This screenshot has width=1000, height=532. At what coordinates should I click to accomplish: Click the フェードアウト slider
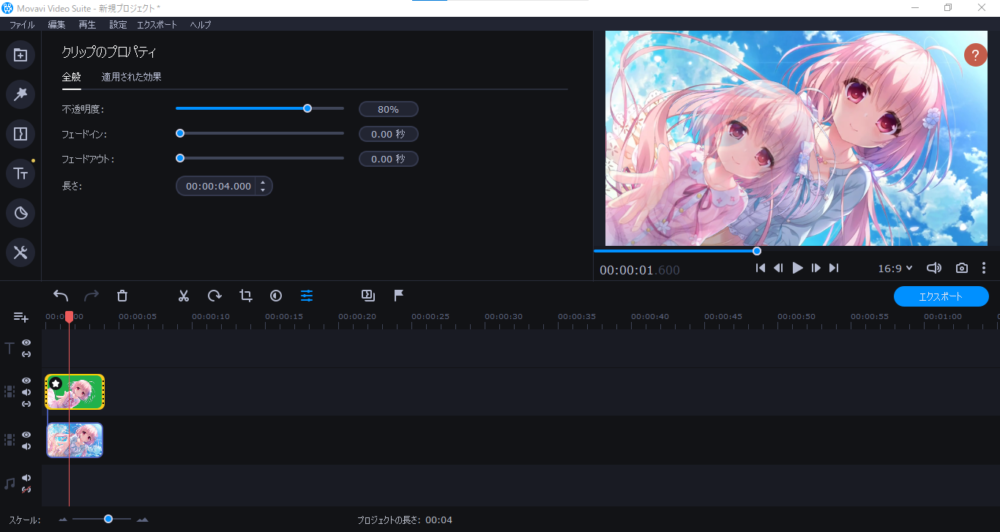pos(260,158)
